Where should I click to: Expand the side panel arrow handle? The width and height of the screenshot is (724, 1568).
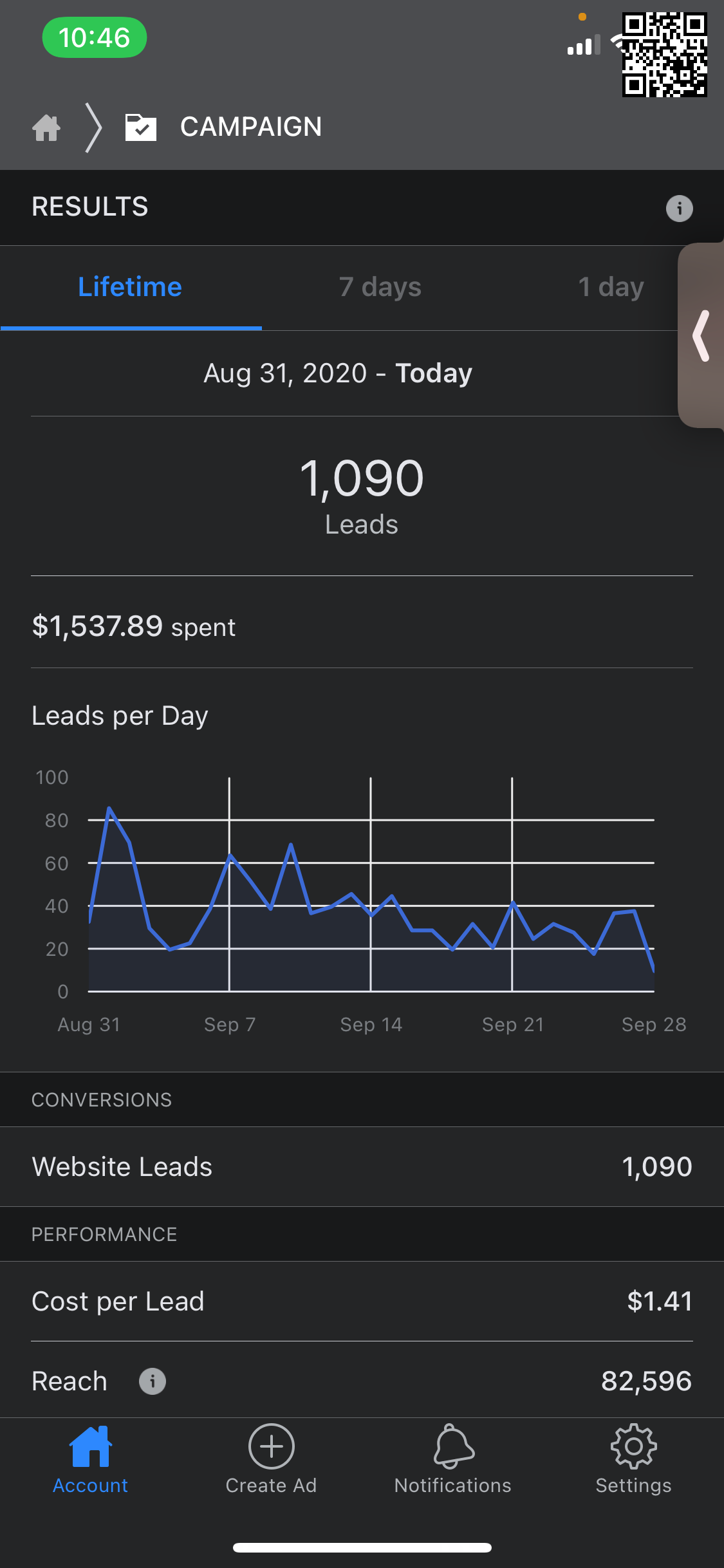coord(701,335)
